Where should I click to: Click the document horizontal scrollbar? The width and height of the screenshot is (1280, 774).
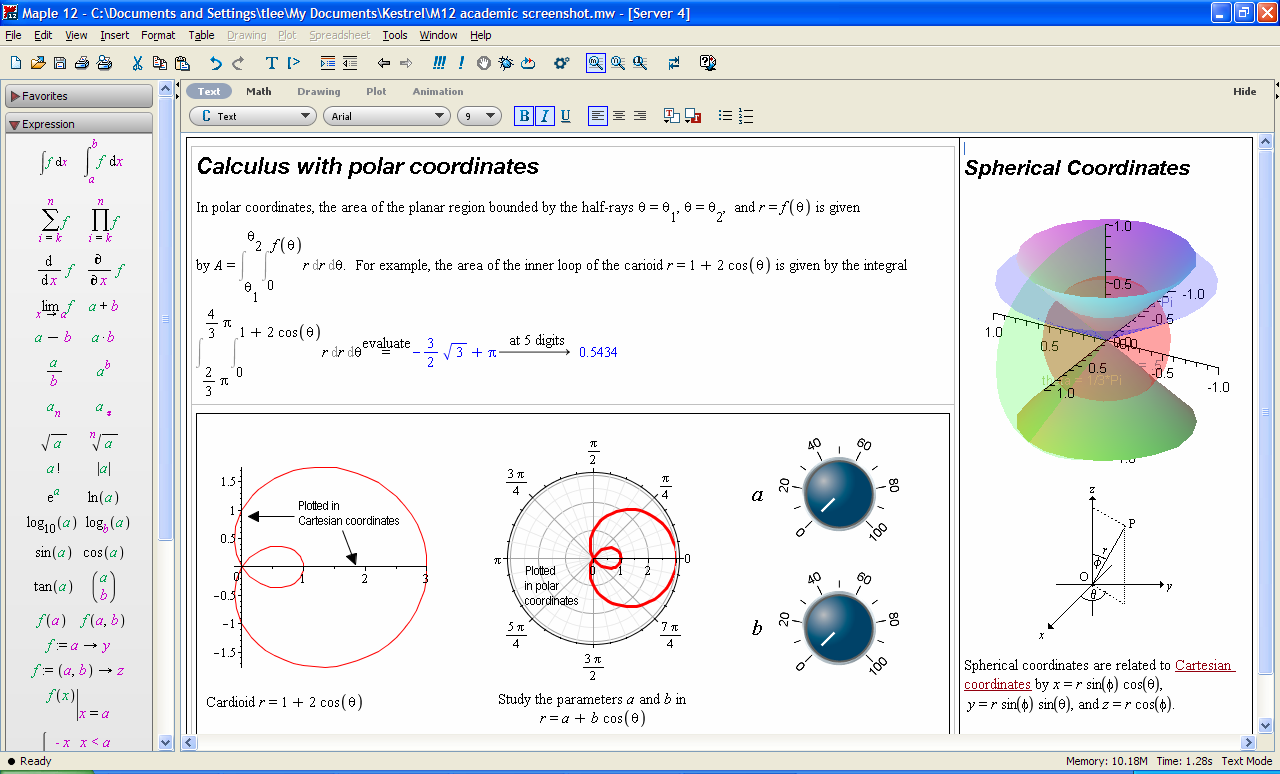(x=718, y=742)
